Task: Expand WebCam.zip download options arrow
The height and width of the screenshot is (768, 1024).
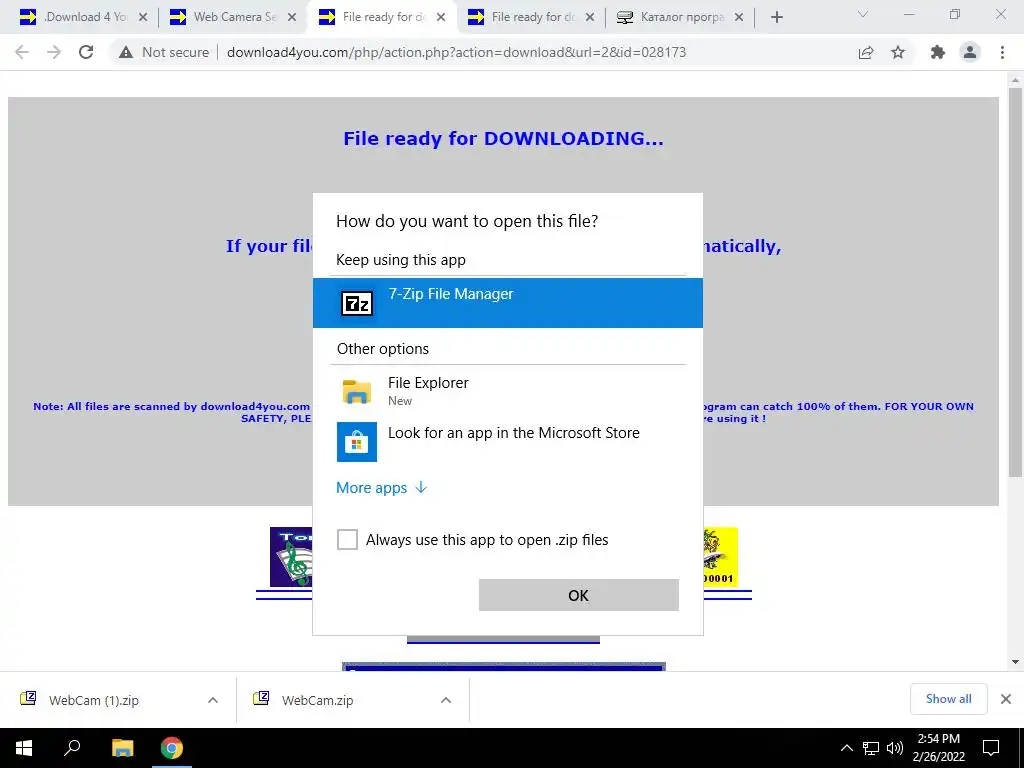Action: 446,700
